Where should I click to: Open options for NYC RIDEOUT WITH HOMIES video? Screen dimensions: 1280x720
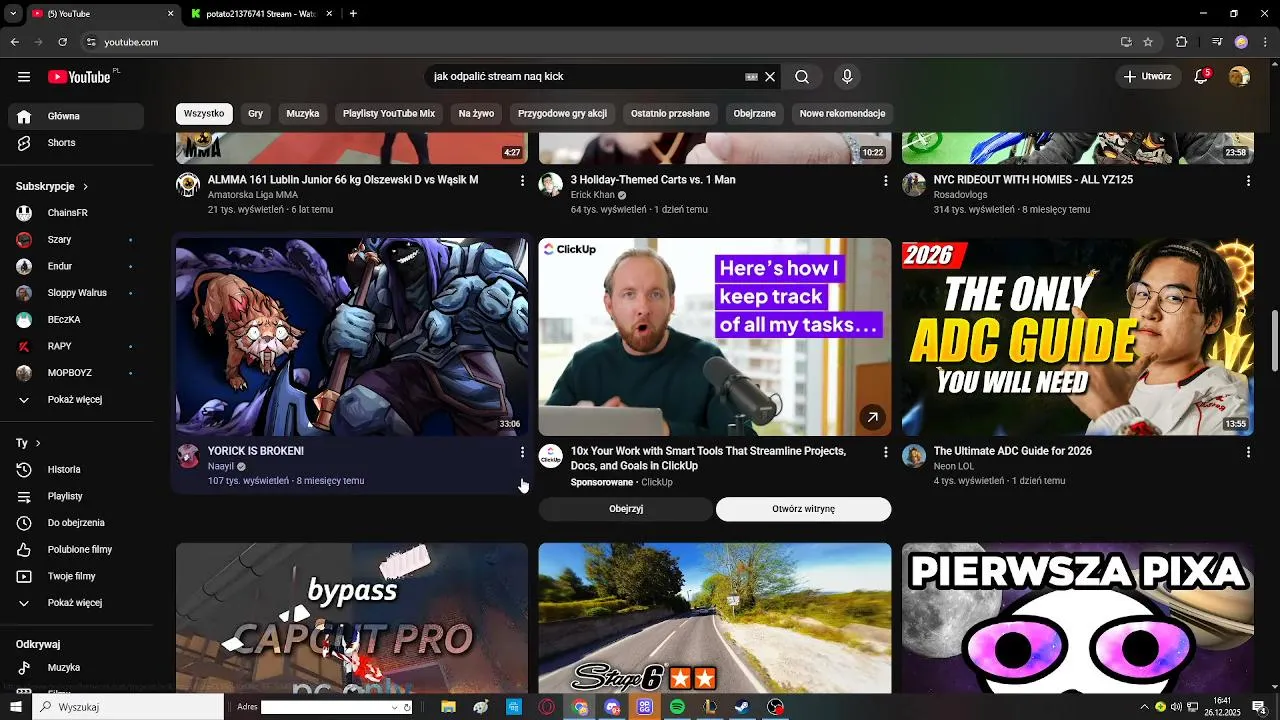tap(1248, 181)
